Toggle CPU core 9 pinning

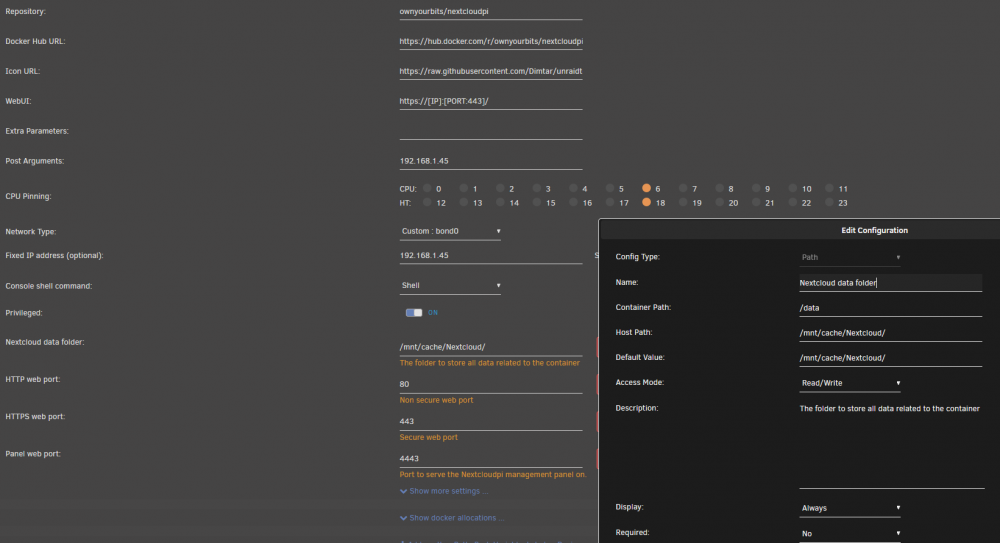756,188
